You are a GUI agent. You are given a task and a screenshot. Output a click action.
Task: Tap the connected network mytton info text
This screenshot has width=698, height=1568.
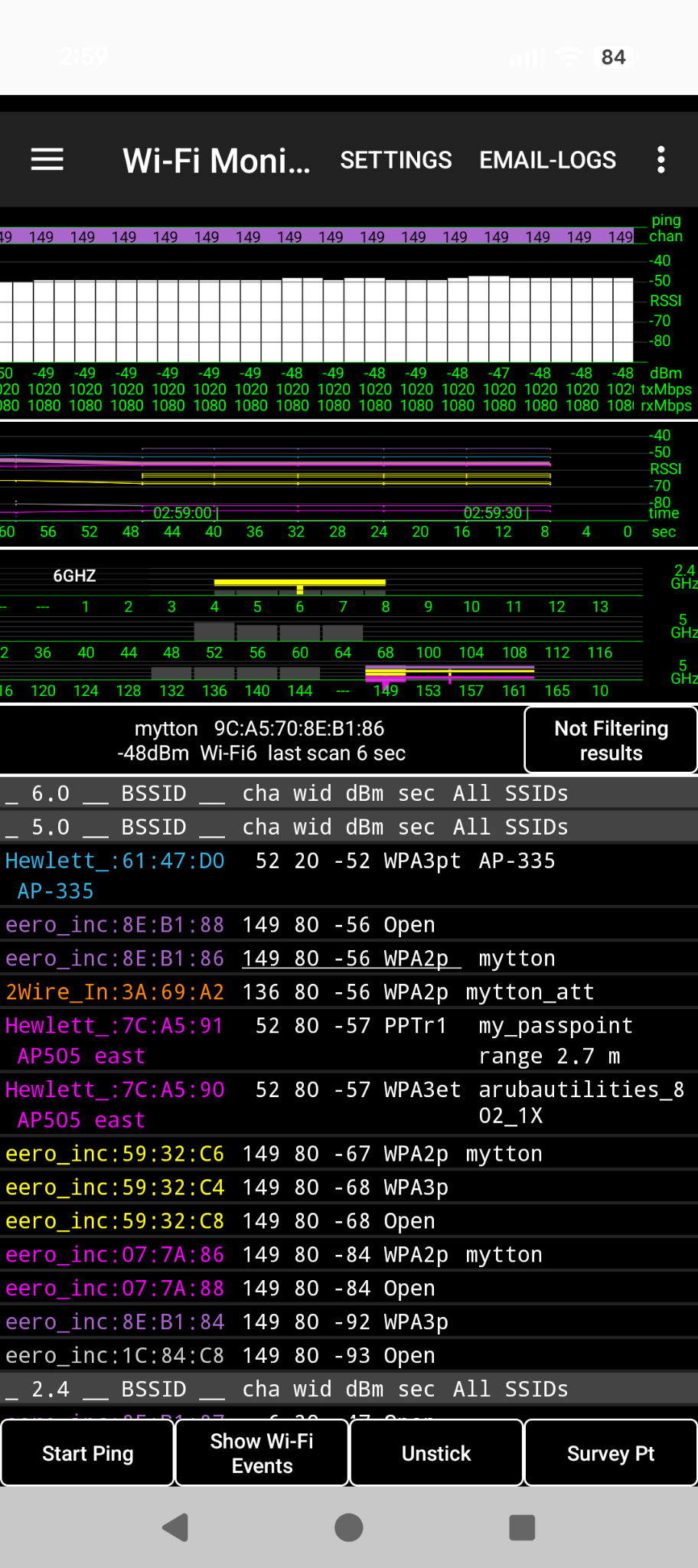coord(261,740)
